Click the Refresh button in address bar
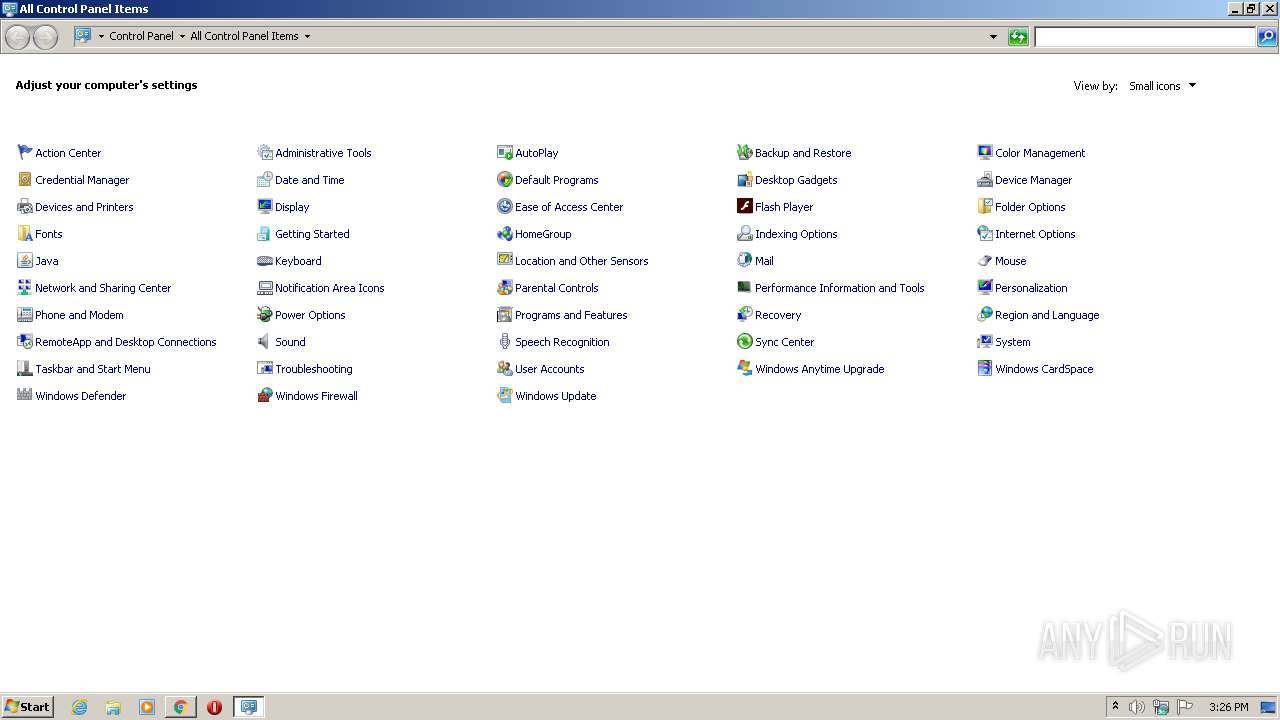Viewport: 1280px width, 720px height. click(1018, 37)
